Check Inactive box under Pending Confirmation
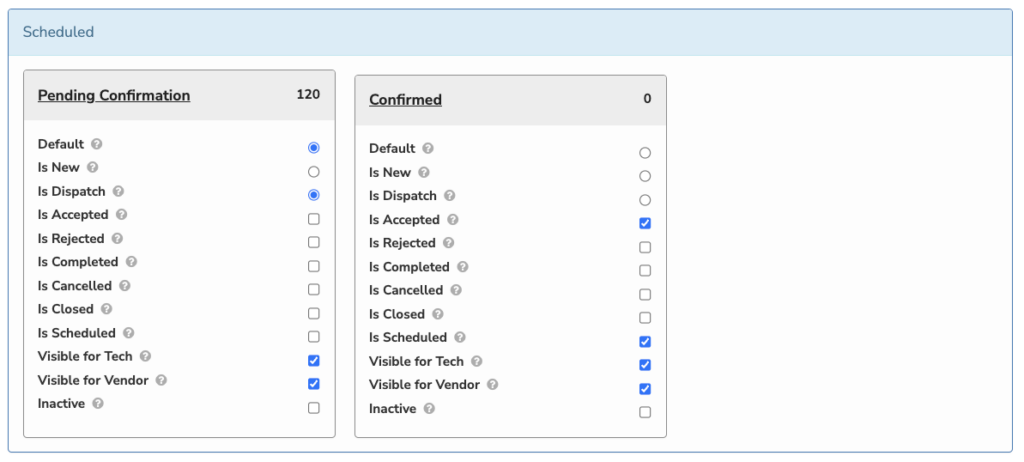This screenshot has height=462, width=1024. click(313, 408)
